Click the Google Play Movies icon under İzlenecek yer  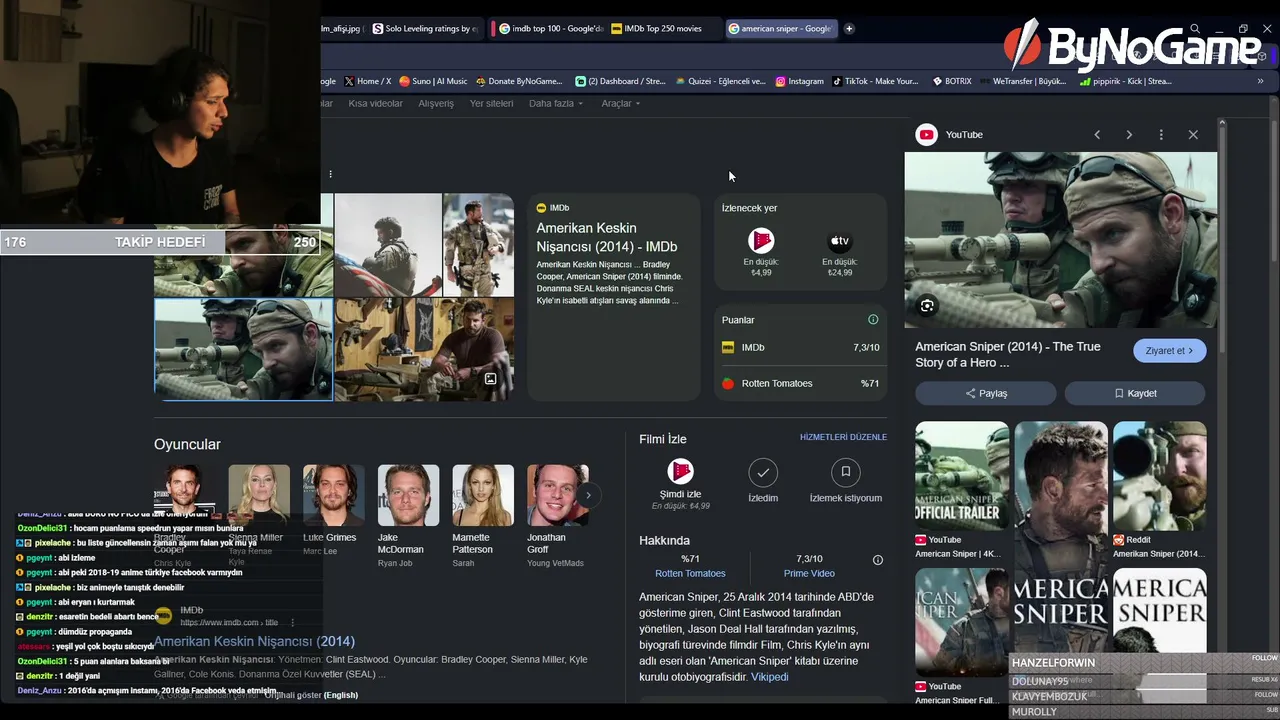point(761,241)
